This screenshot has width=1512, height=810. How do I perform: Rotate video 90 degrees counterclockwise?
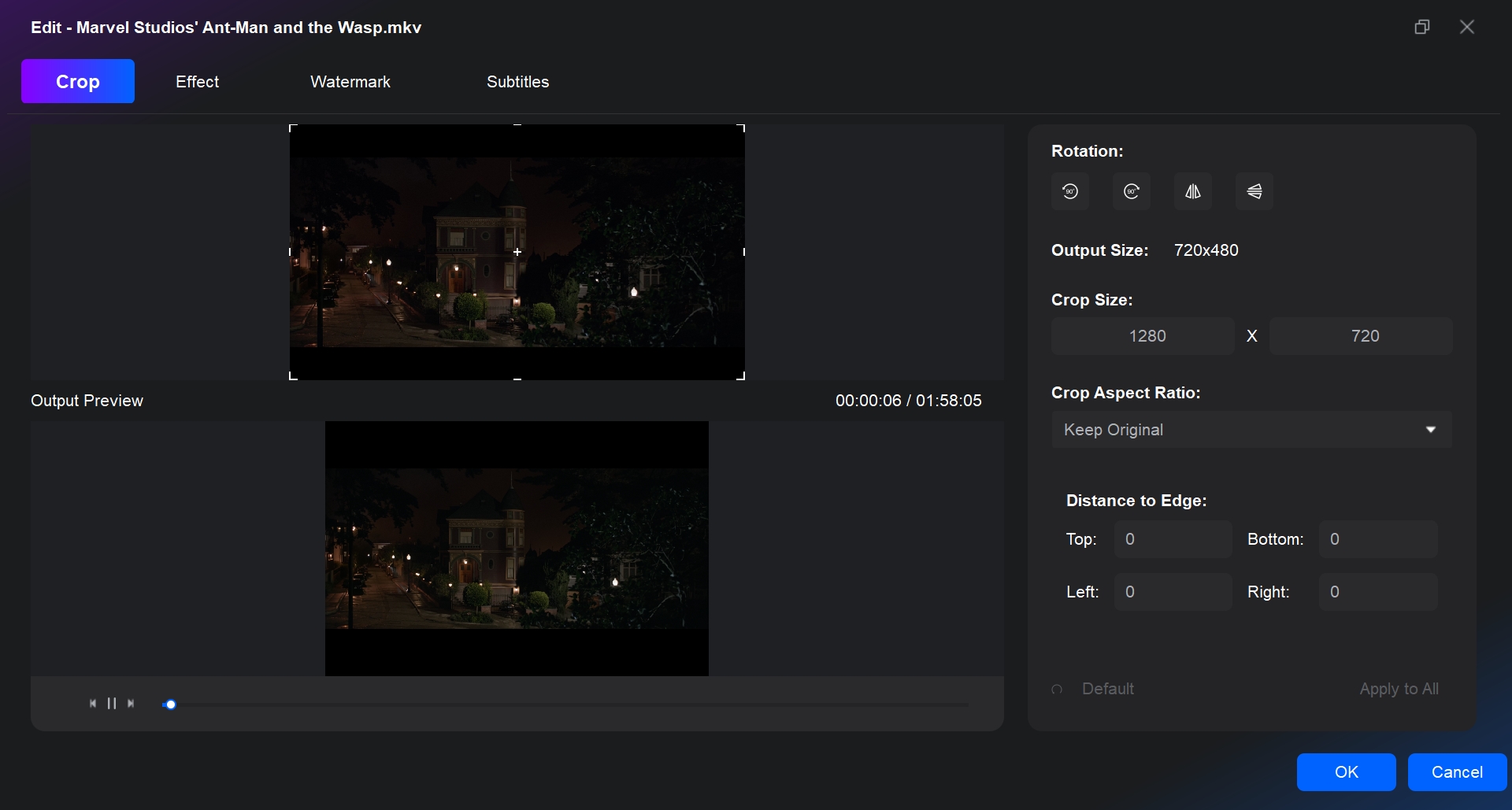(x=1070, y=191)
